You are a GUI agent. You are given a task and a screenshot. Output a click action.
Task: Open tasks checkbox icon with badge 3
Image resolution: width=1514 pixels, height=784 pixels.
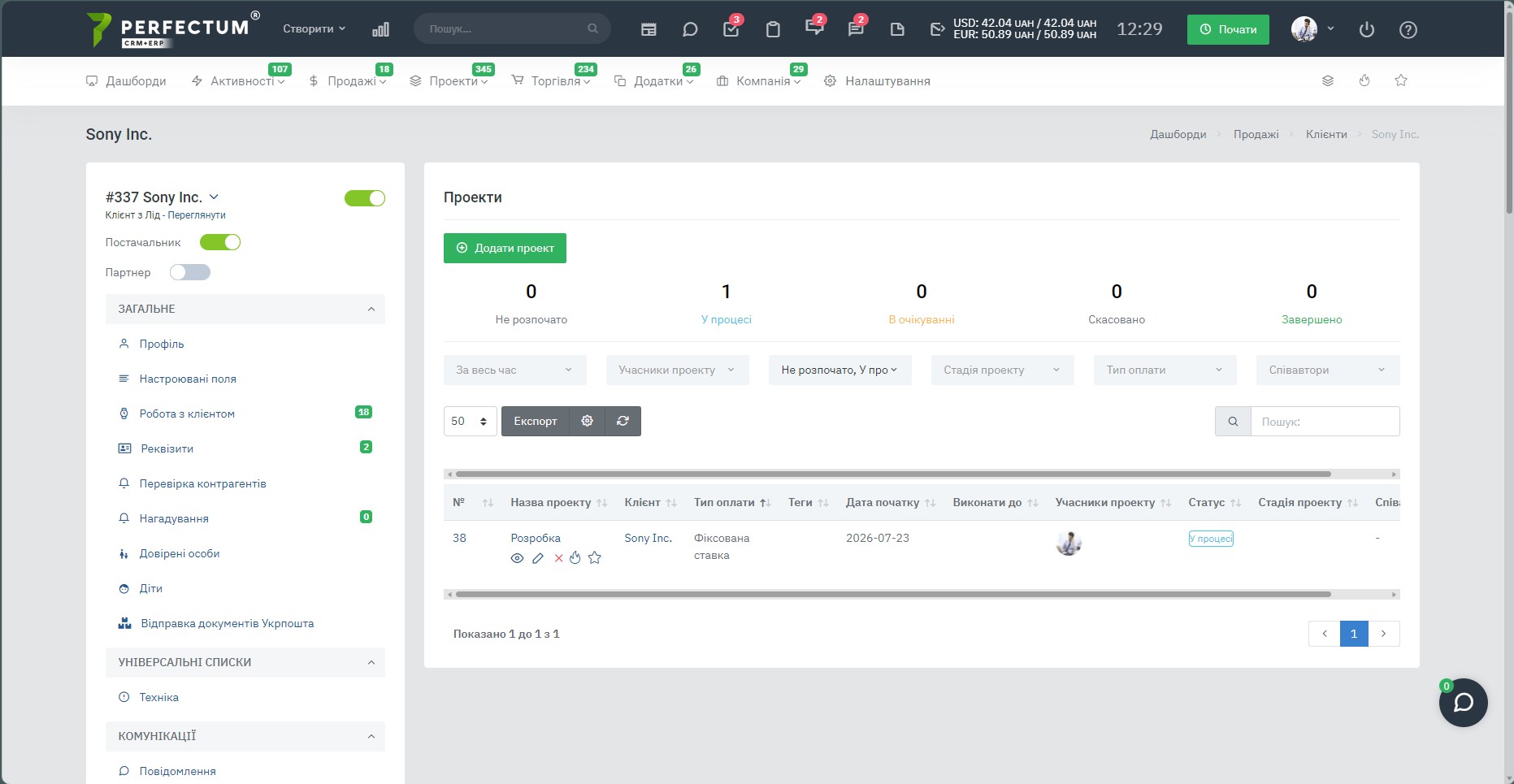click(x=731, y=28)
